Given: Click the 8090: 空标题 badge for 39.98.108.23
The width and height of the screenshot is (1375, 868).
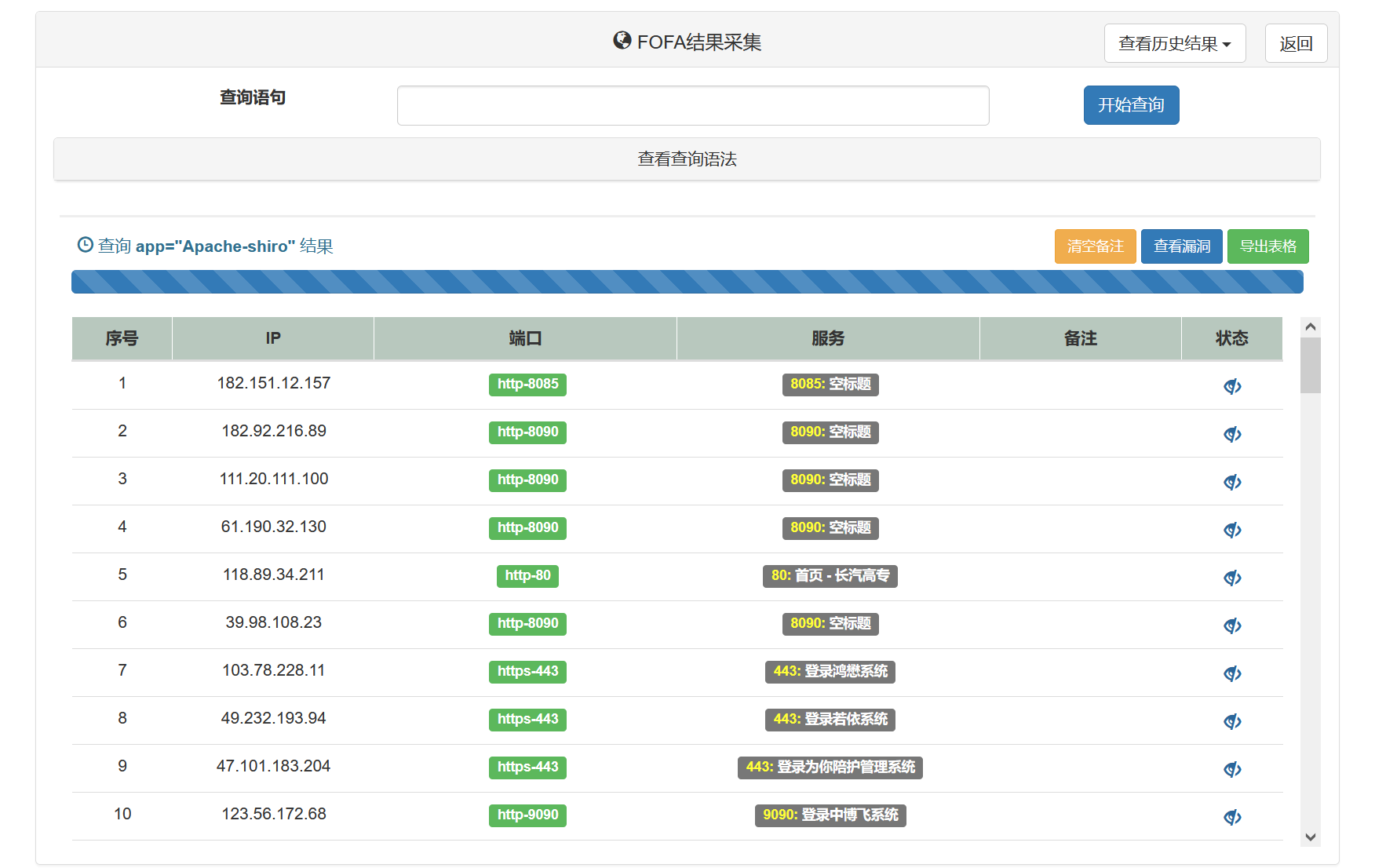Looking at the screenshot, I should tap(830, 624).
